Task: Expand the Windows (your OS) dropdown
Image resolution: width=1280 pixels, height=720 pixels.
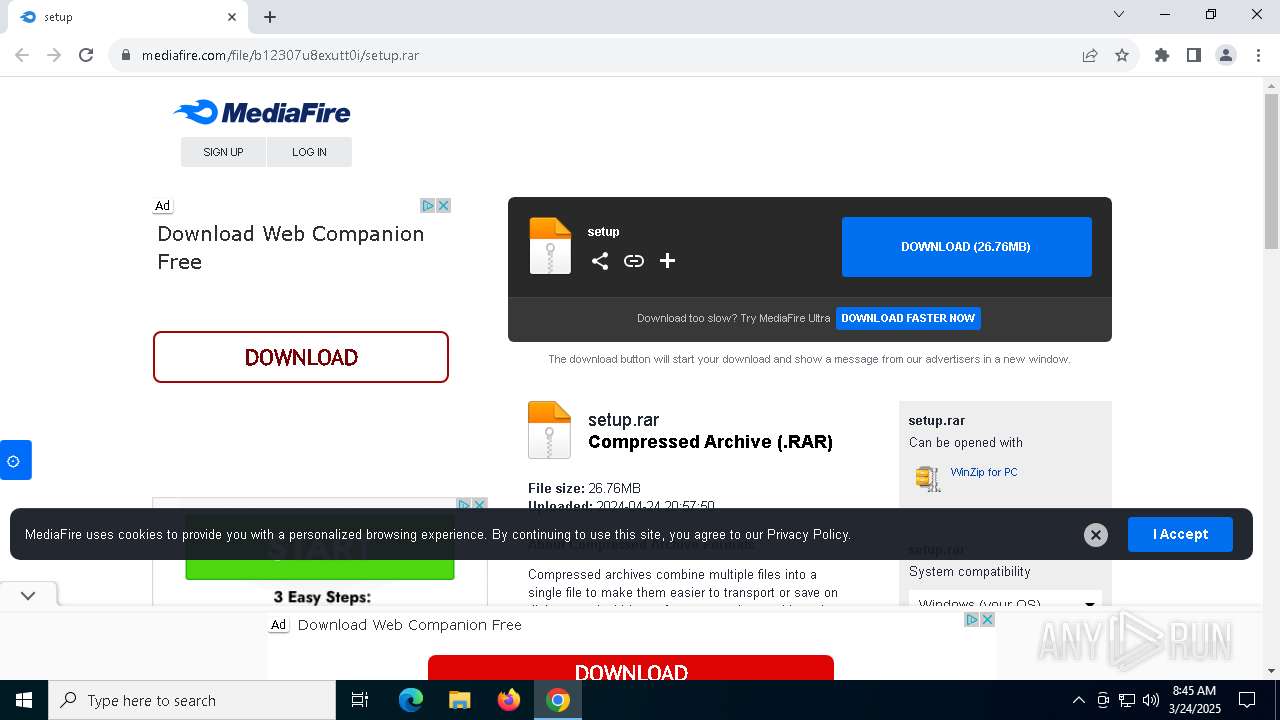Action: pos(1005,603)
